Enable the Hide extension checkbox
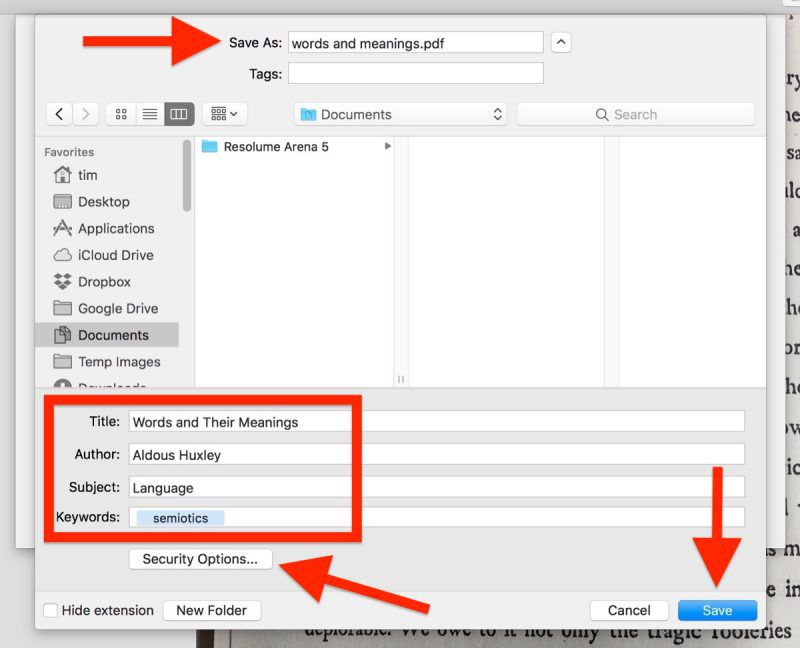Screen dimensions: 800x648 (51, 610)
